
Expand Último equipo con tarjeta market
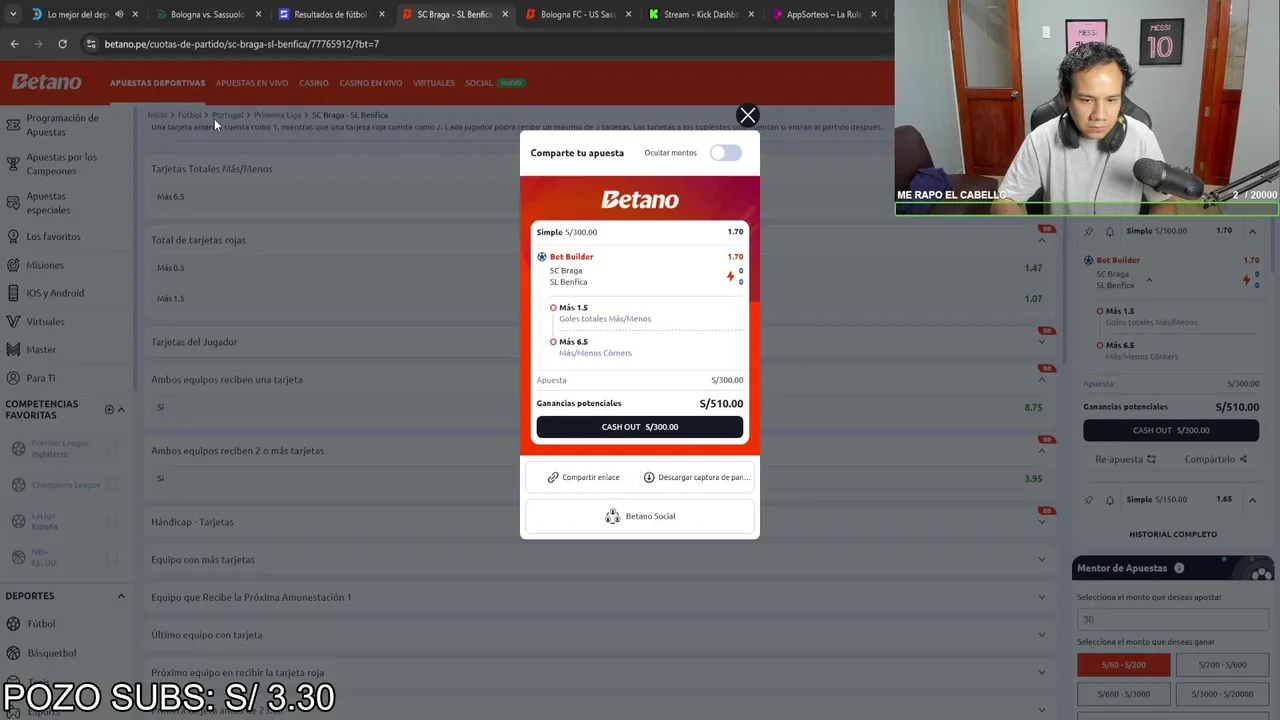pos(1042,635)
